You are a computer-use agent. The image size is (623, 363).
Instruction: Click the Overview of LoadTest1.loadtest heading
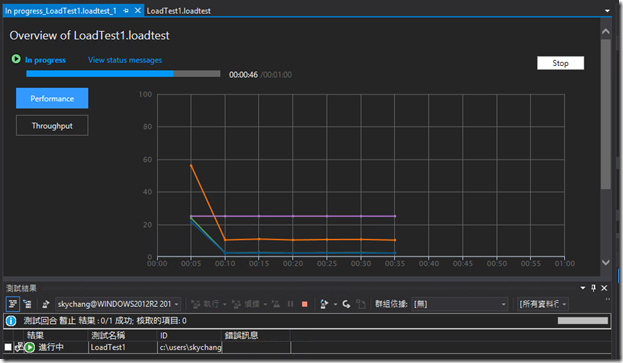[x=89, y=35]
